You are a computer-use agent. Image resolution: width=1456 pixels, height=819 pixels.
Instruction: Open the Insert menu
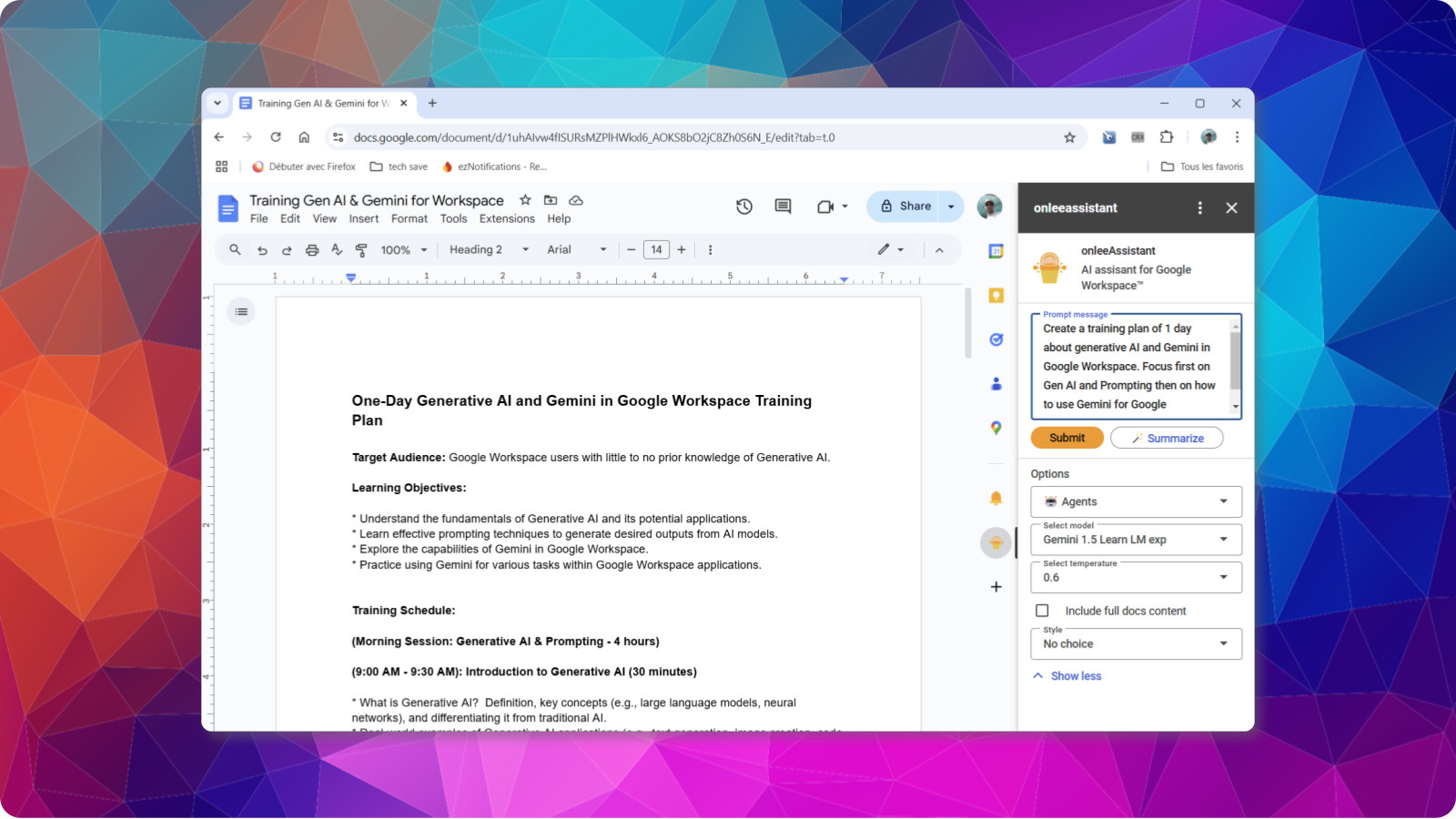364,219
